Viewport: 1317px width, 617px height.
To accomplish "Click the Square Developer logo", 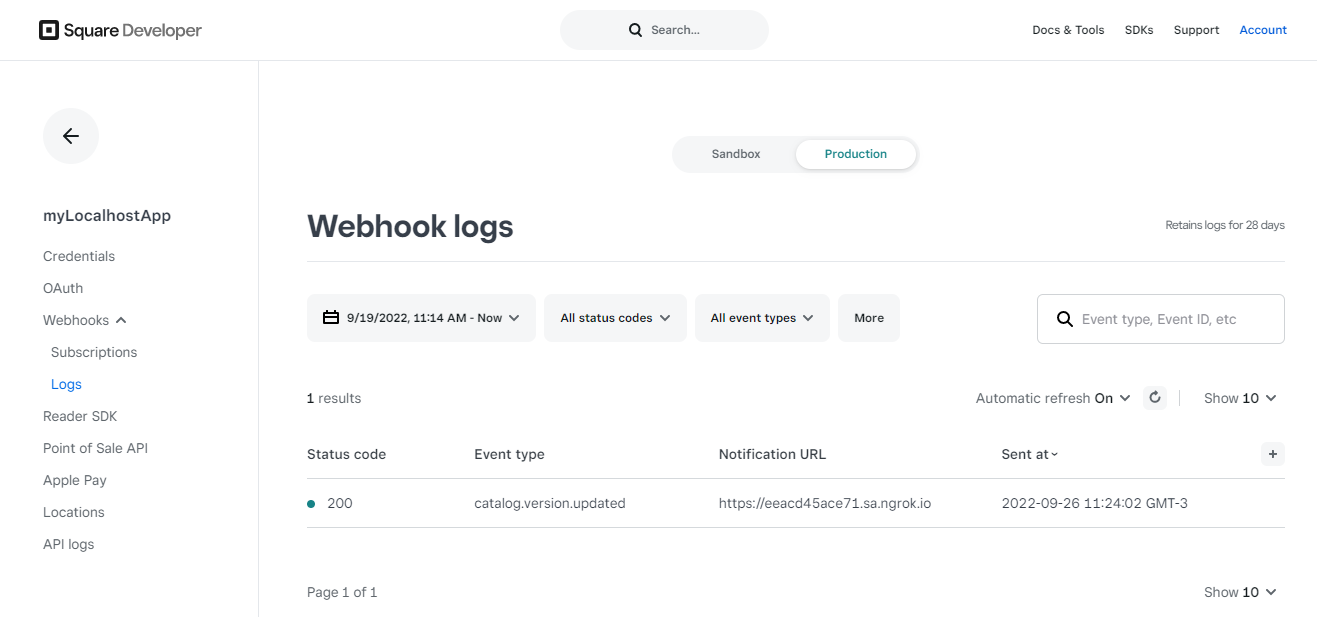I will tap(119, 30).
